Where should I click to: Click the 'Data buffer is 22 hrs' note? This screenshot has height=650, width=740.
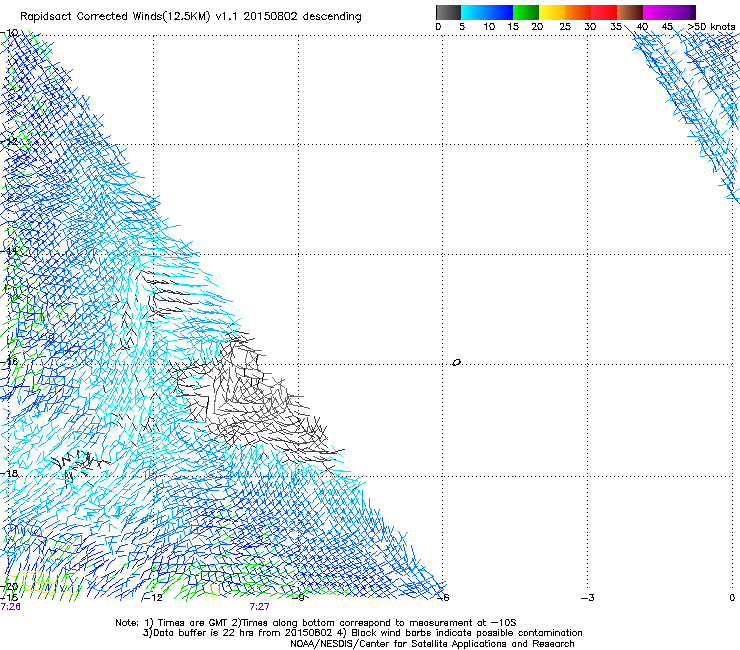point(238,633)
